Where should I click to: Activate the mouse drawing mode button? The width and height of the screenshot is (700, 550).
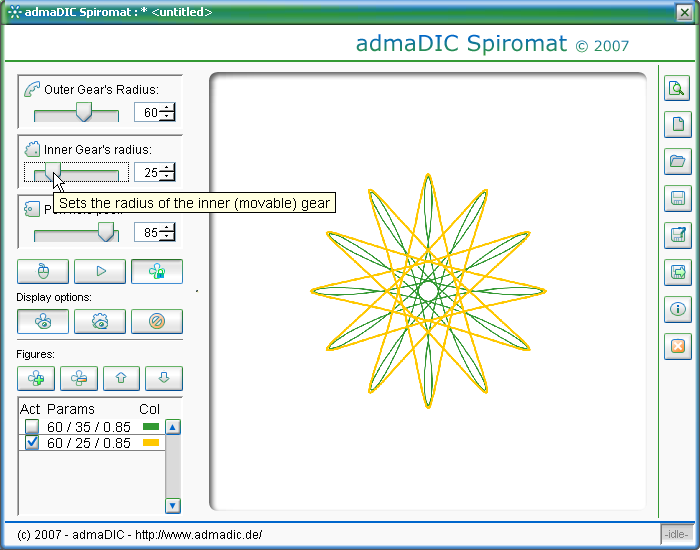point(43,271)
